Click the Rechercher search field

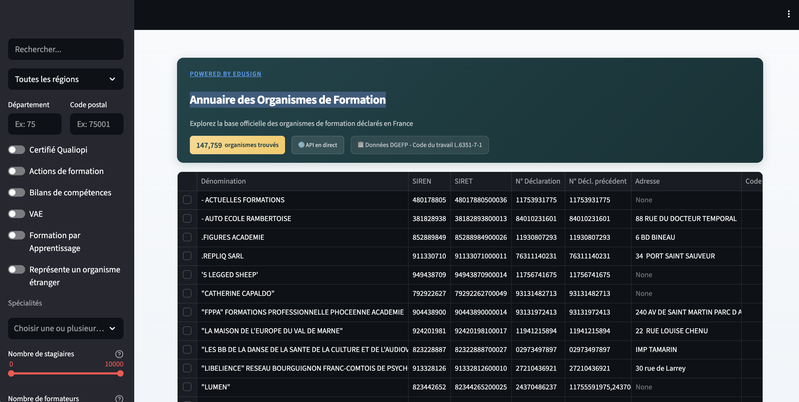[66, 49]
